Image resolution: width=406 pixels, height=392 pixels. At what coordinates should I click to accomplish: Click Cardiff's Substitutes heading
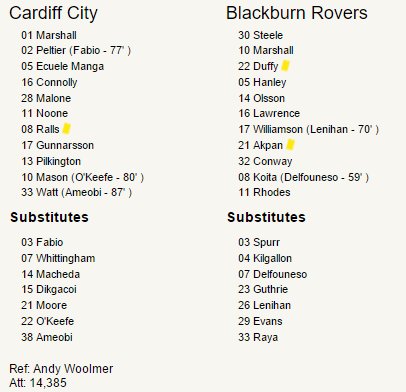tap(49, 217)
